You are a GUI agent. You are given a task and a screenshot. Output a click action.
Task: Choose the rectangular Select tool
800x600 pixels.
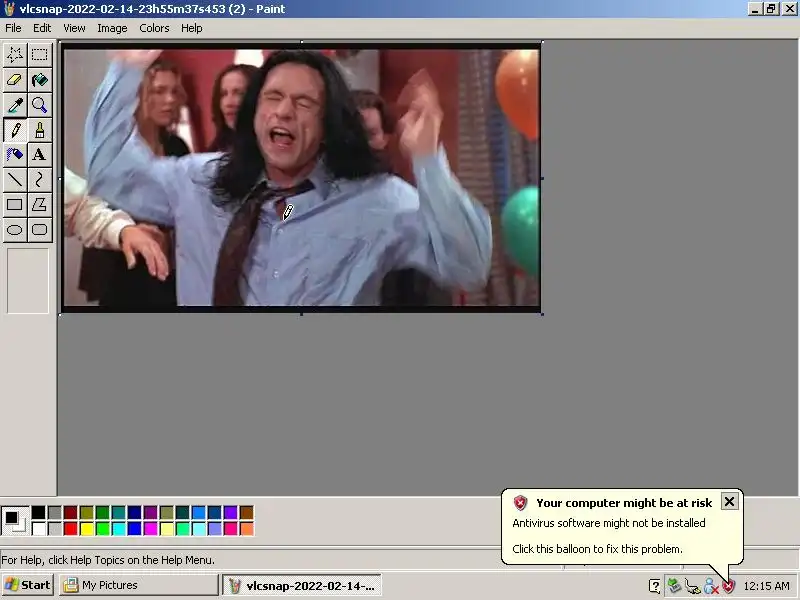click(x=39, y=55)
